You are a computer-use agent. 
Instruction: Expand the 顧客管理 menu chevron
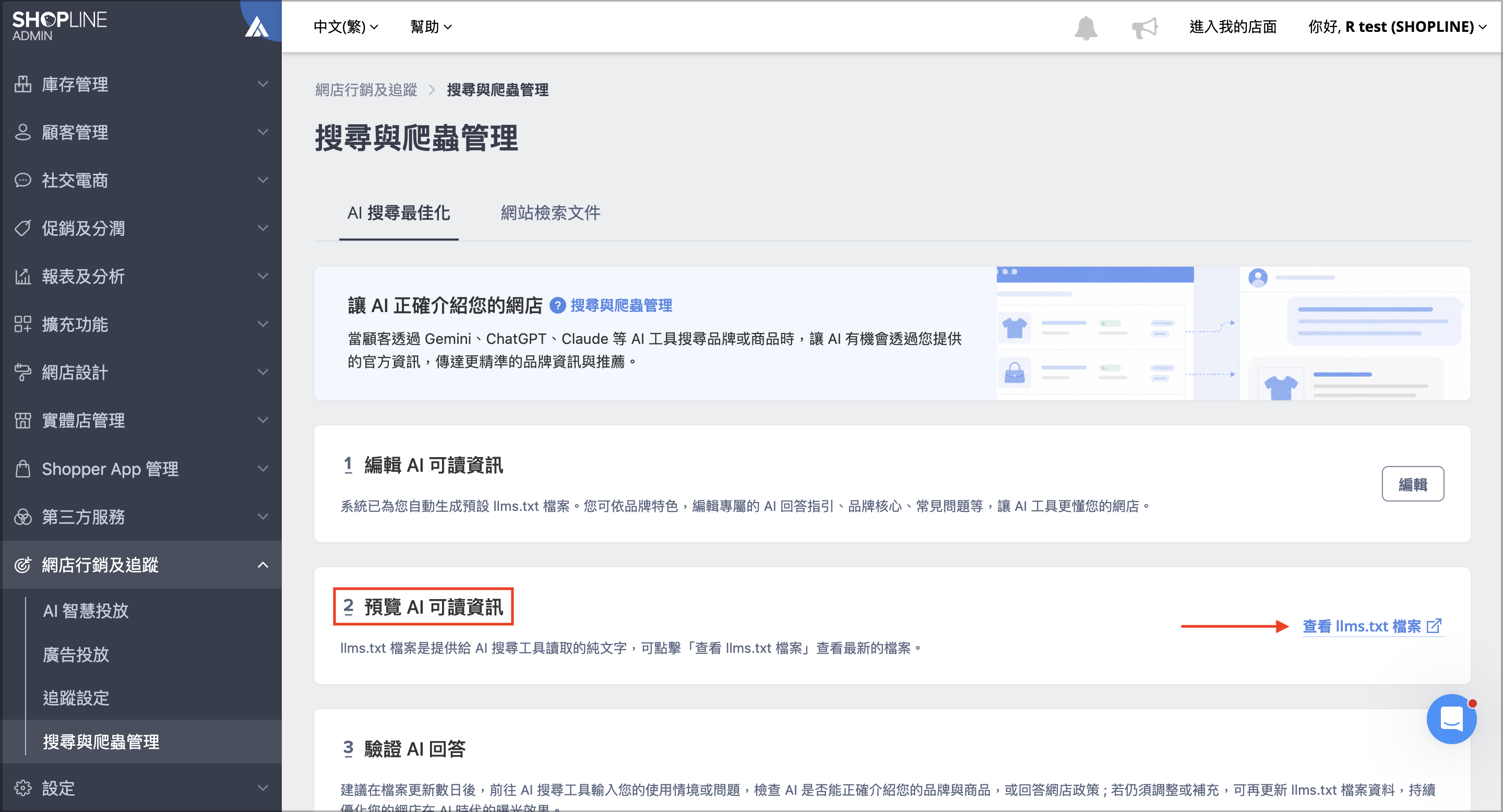pos(263,132)
